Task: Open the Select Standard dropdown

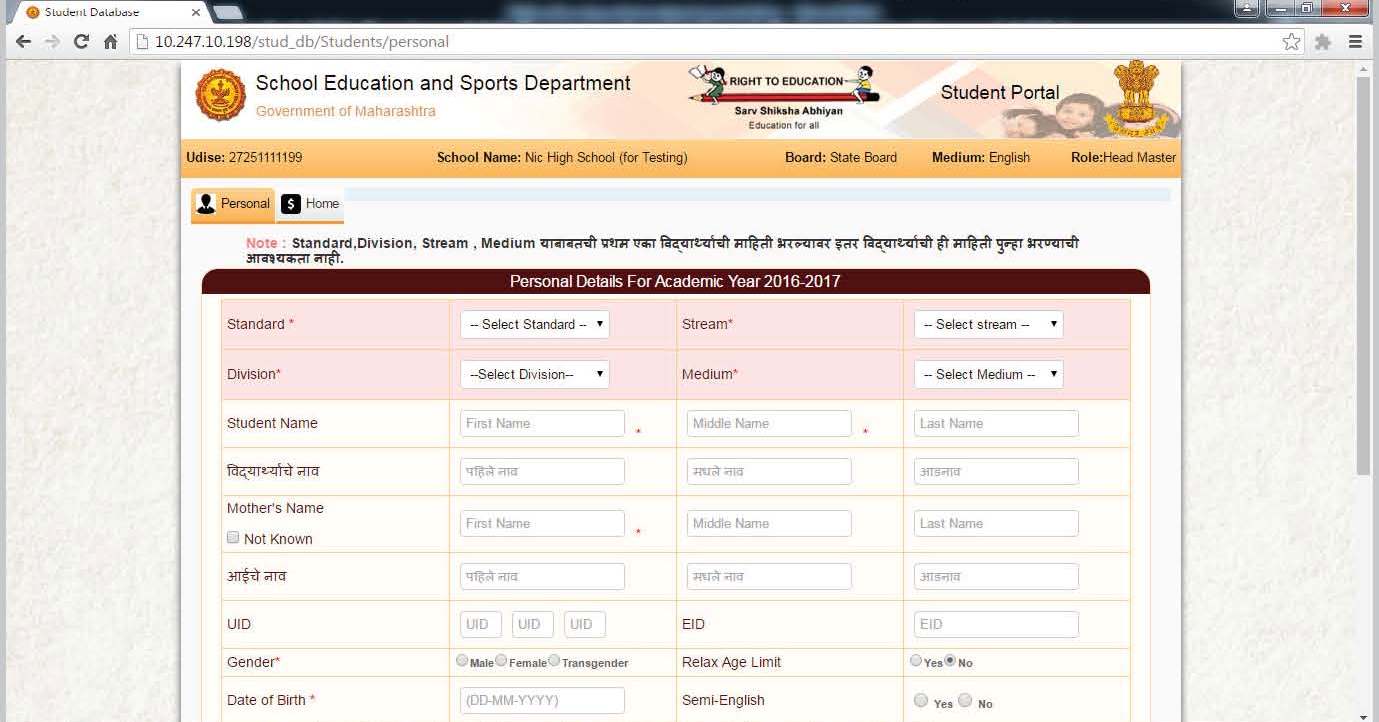Action: 534,324
